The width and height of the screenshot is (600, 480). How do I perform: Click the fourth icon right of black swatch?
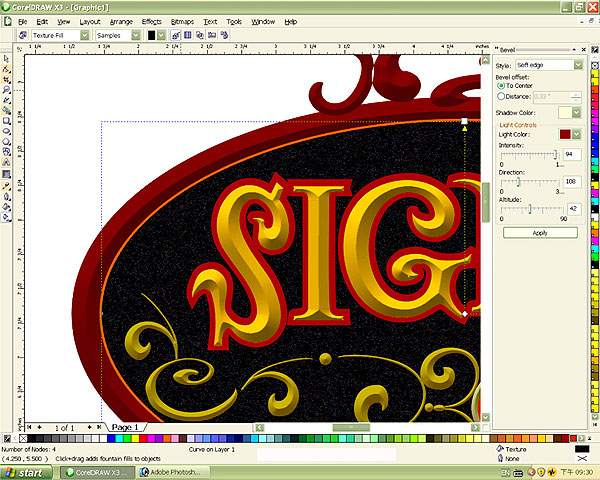tap(212, 35)
